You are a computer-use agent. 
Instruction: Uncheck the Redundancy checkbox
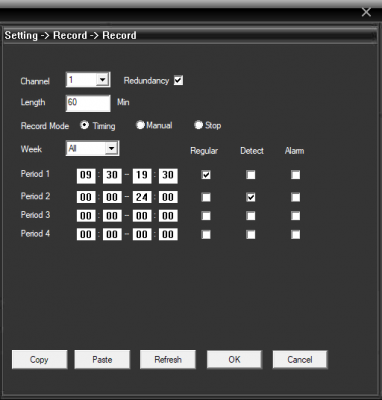(178, 80)
